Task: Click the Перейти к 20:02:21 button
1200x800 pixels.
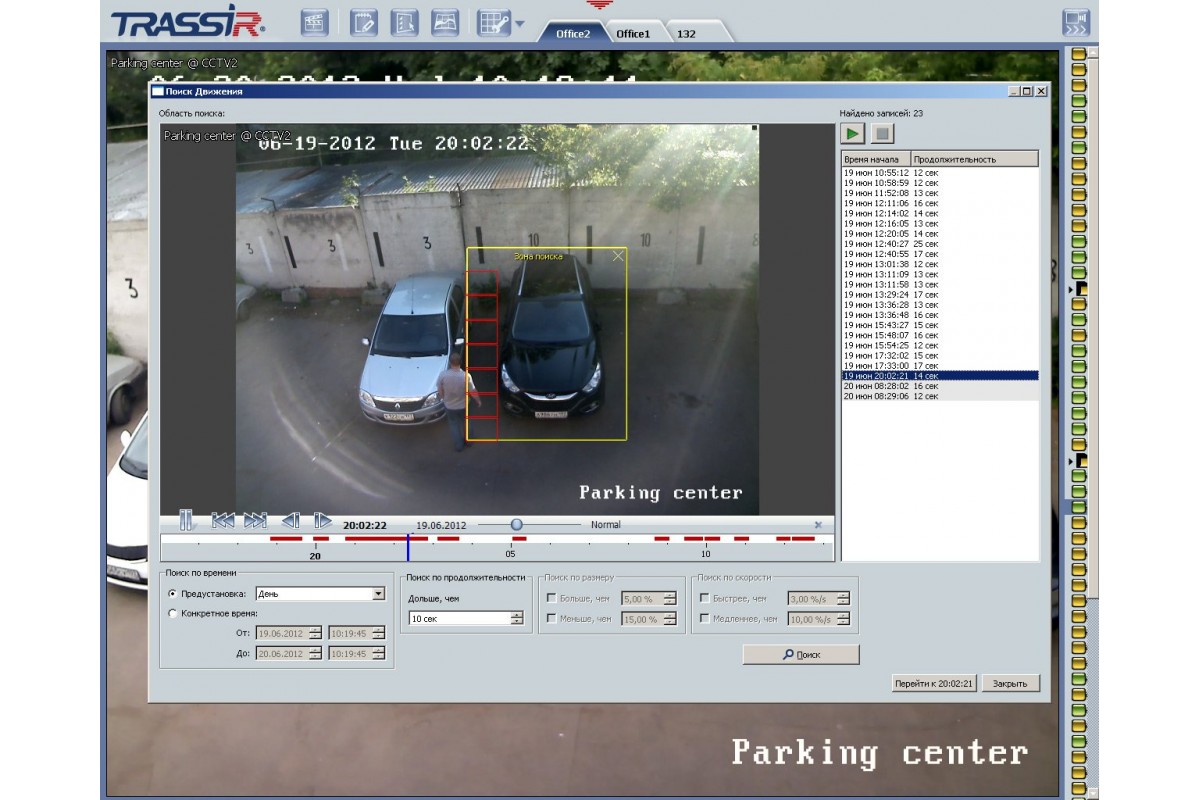Action: click(934, 683)
